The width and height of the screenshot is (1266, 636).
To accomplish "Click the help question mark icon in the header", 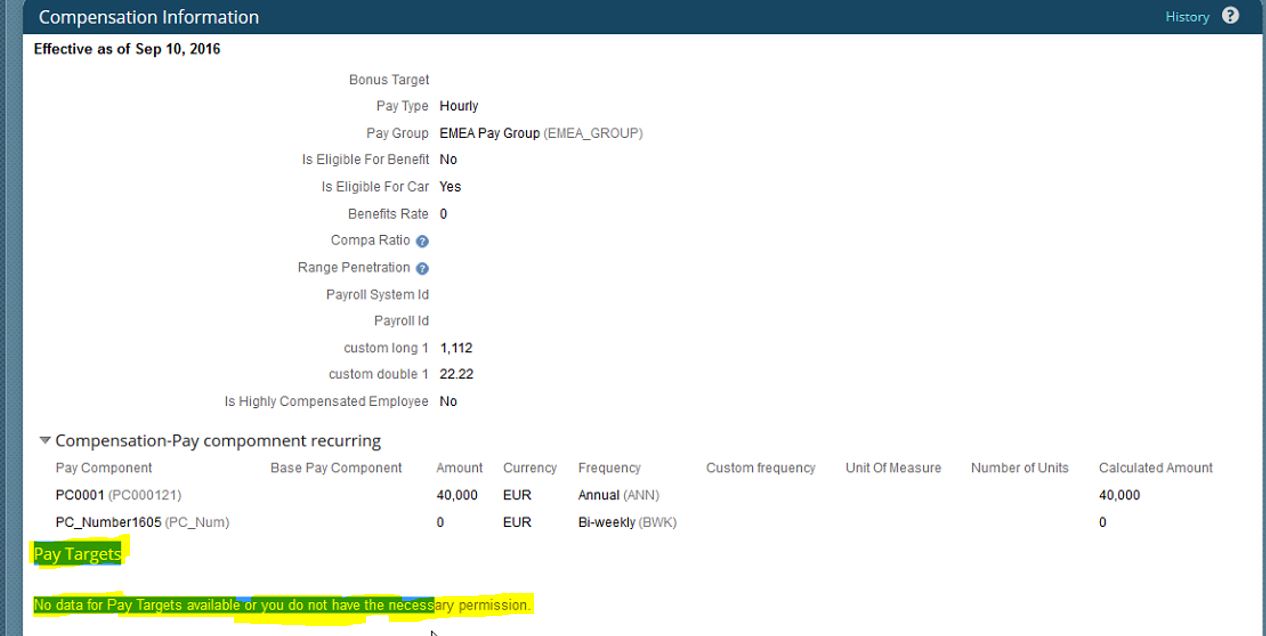I will tap(1230, 16).
